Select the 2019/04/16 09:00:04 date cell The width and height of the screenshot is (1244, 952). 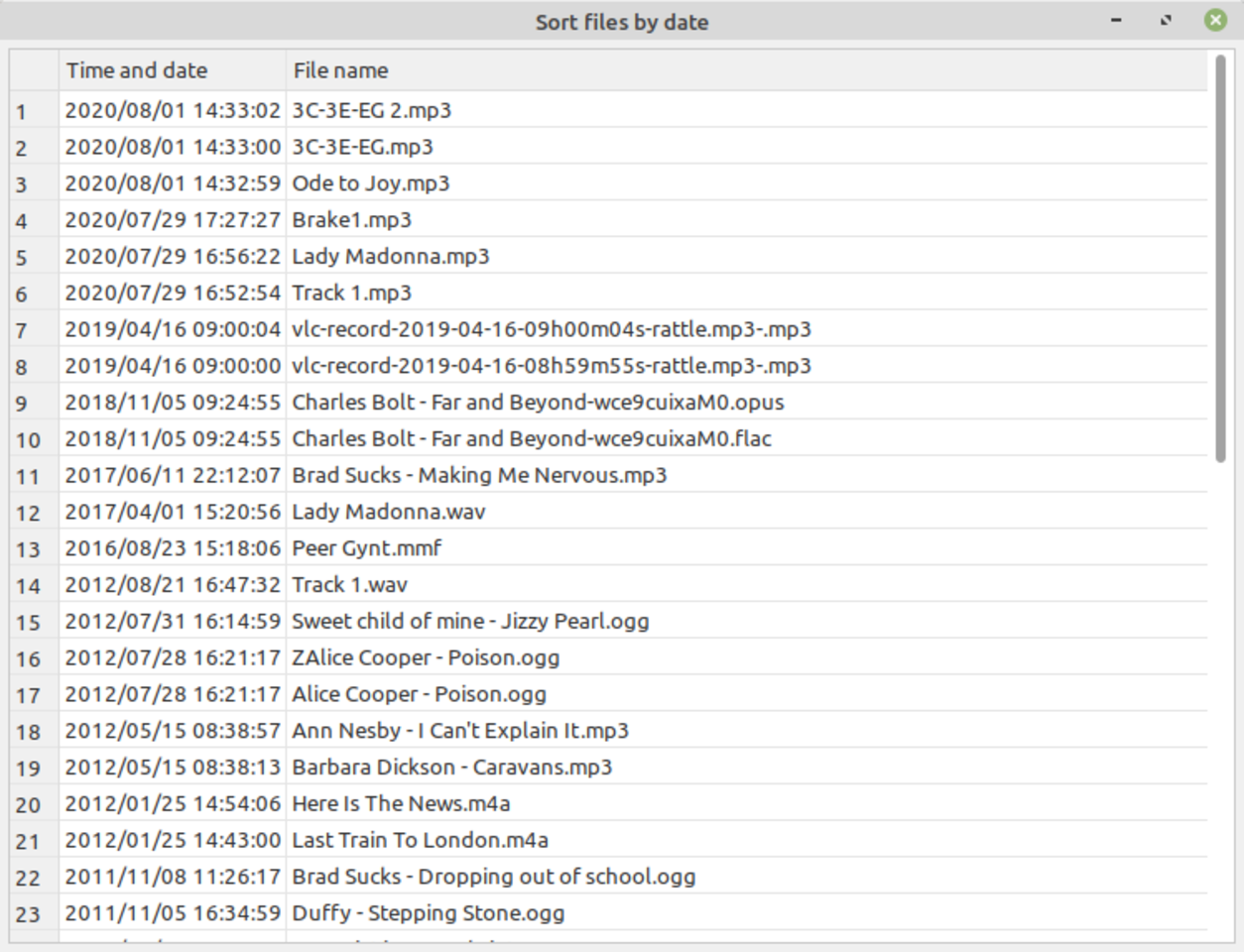[x=173, y=329]
